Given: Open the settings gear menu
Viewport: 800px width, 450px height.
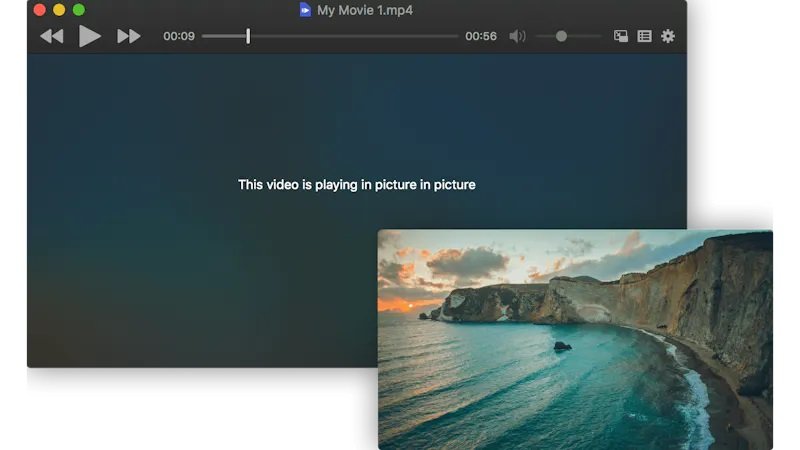Looking at the screenshot, I should 668,36.
